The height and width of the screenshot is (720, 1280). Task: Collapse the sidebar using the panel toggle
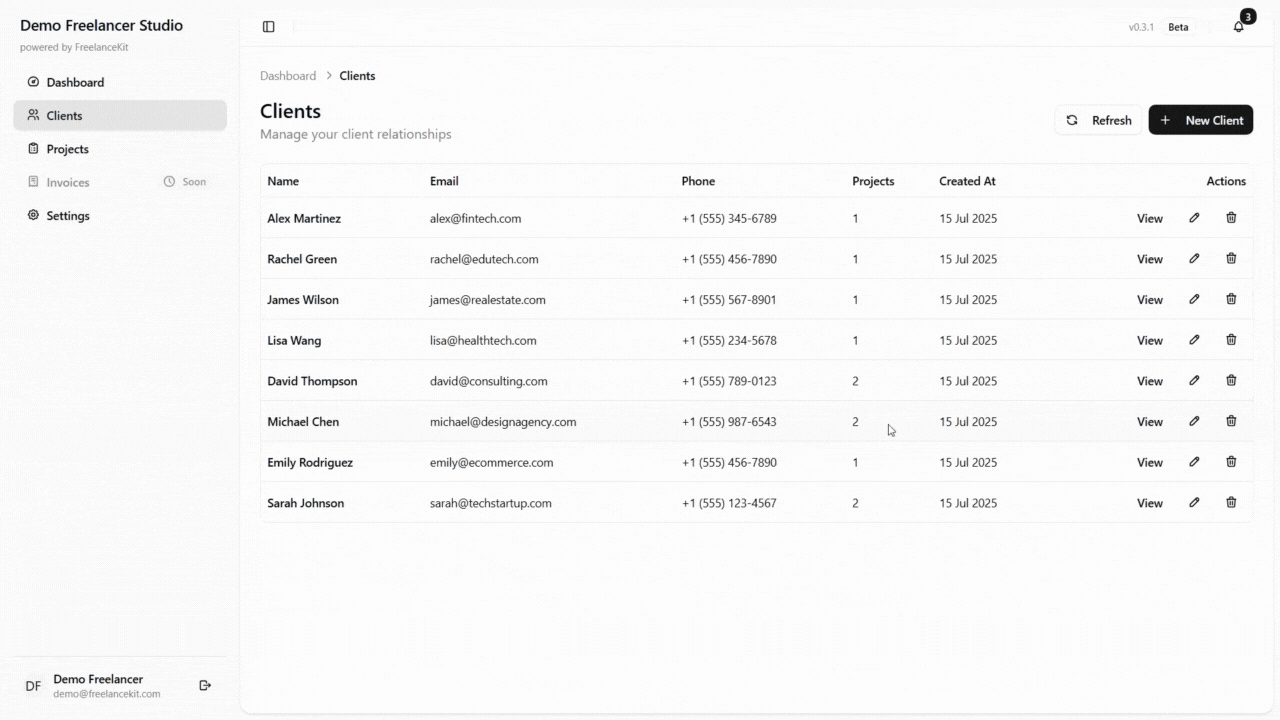[268, 26]
